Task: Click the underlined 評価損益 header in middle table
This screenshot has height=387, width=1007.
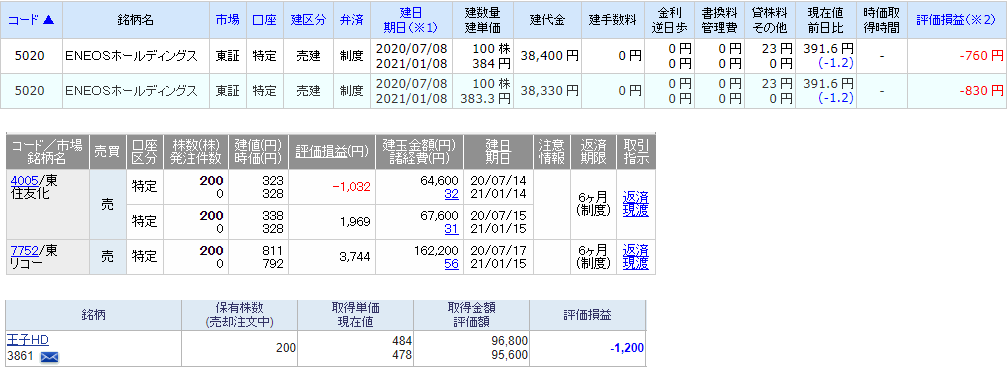Action: coord(320,152)
